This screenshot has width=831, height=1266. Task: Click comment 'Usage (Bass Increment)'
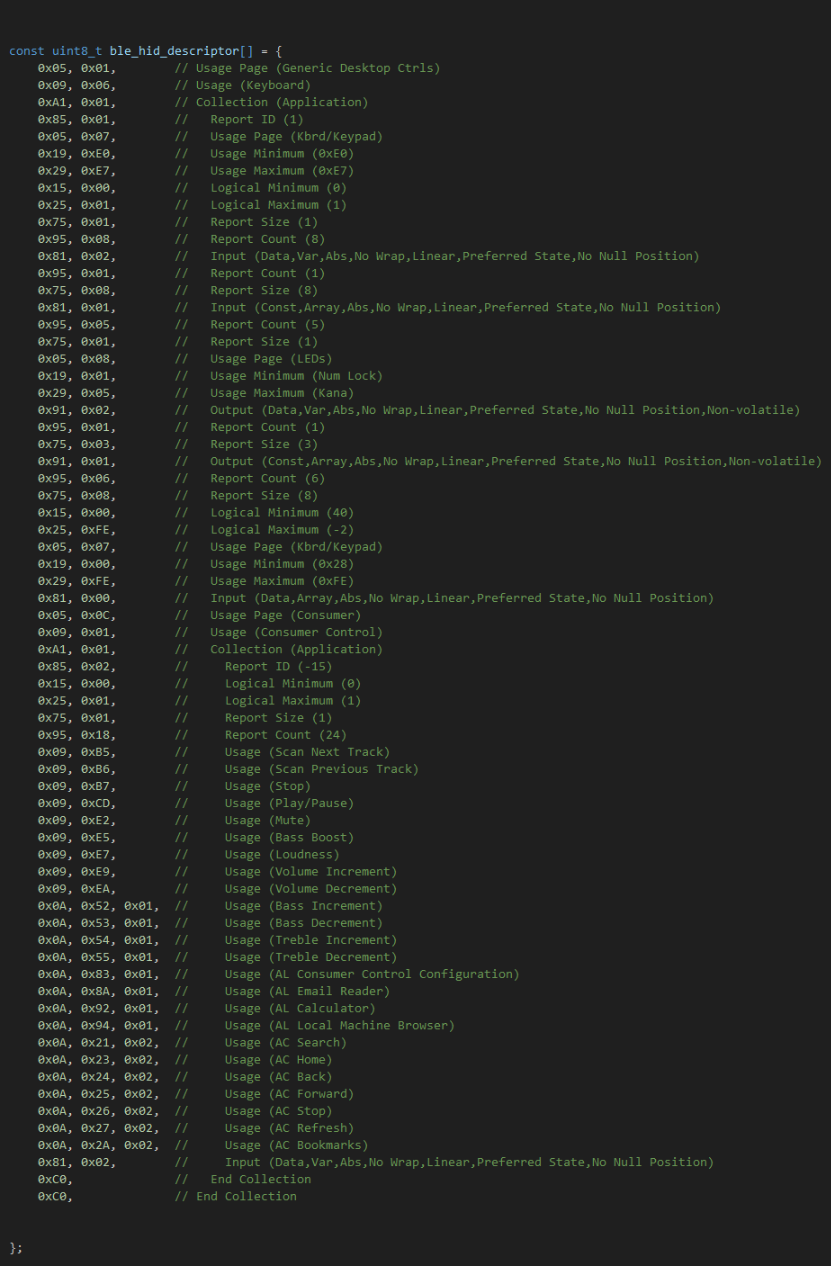pos(304,905)
